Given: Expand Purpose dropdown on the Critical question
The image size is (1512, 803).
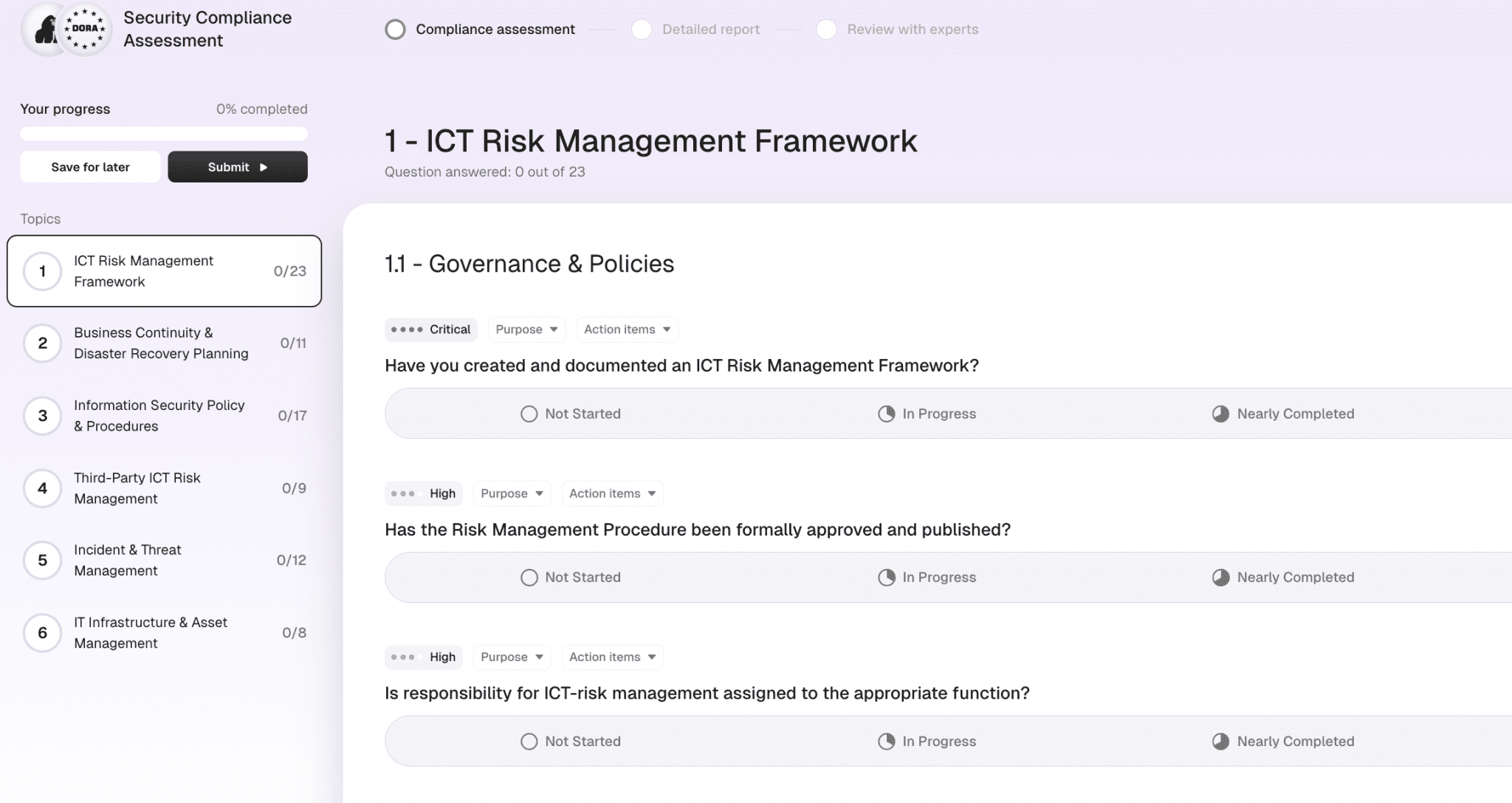Looking at the screenshot, I should [x=526, y=329].
